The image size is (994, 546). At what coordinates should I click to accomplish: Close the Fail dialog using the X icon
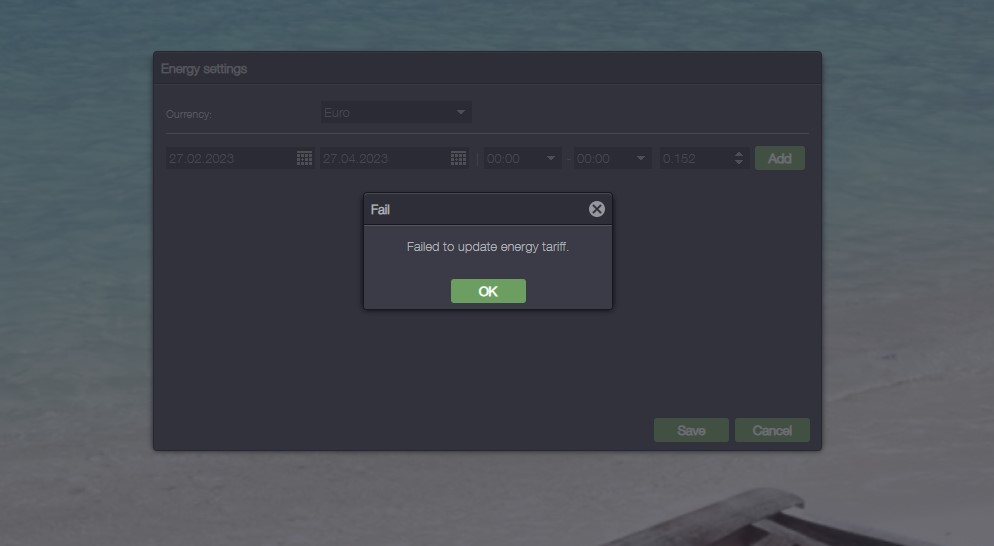click(596, 209)
